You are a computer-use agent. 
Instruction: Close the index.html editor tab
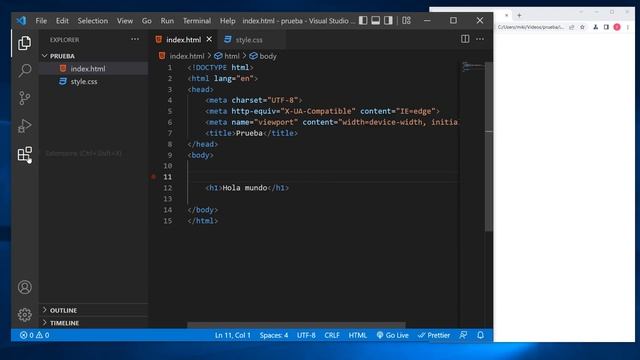(x=209, y=39)
